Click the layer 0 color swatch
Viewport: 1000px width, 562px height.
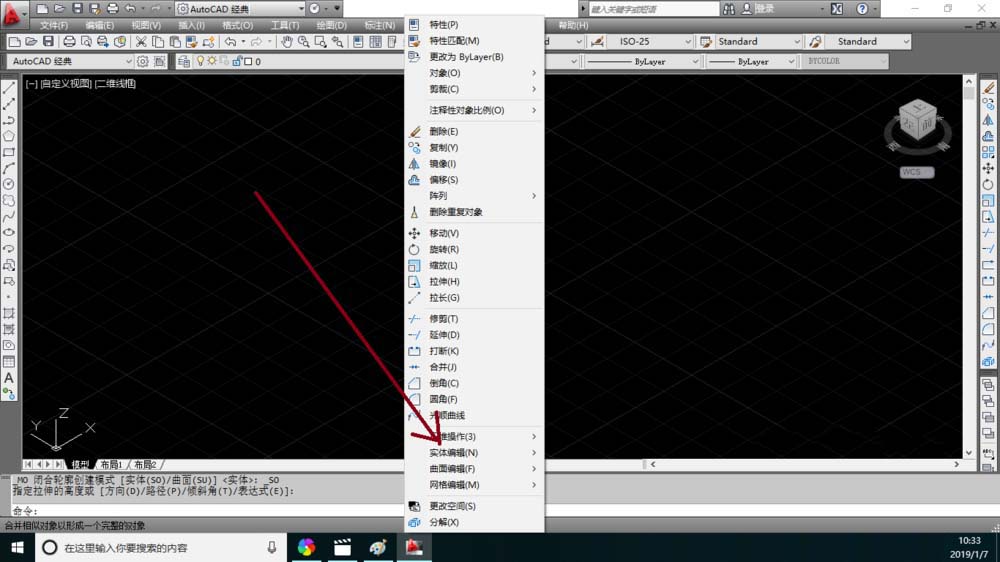pyautogui.click(x=248, y=61)
